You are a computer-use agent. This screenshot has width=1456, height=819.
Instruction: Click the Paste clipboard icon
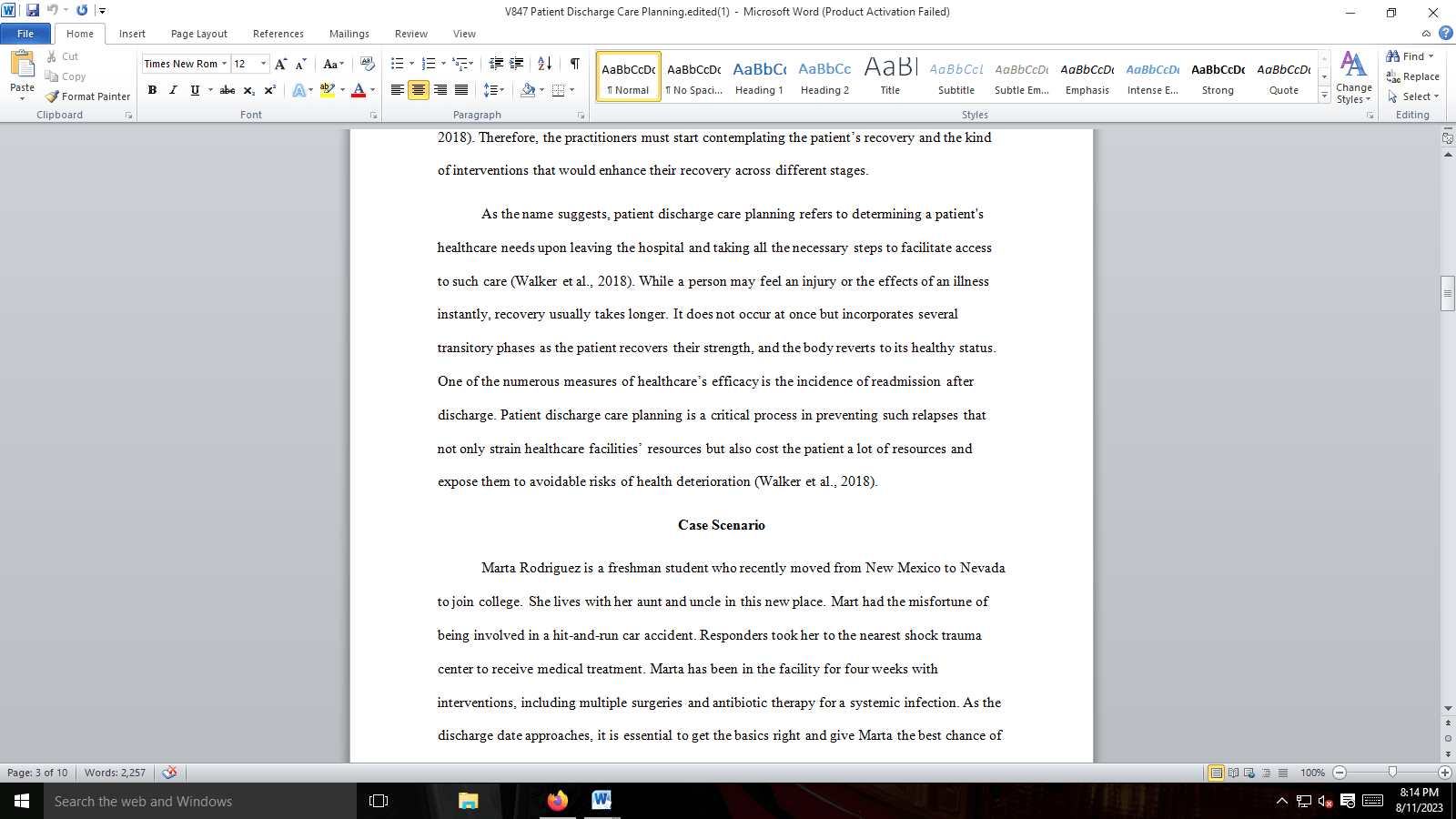pos(22,66)
